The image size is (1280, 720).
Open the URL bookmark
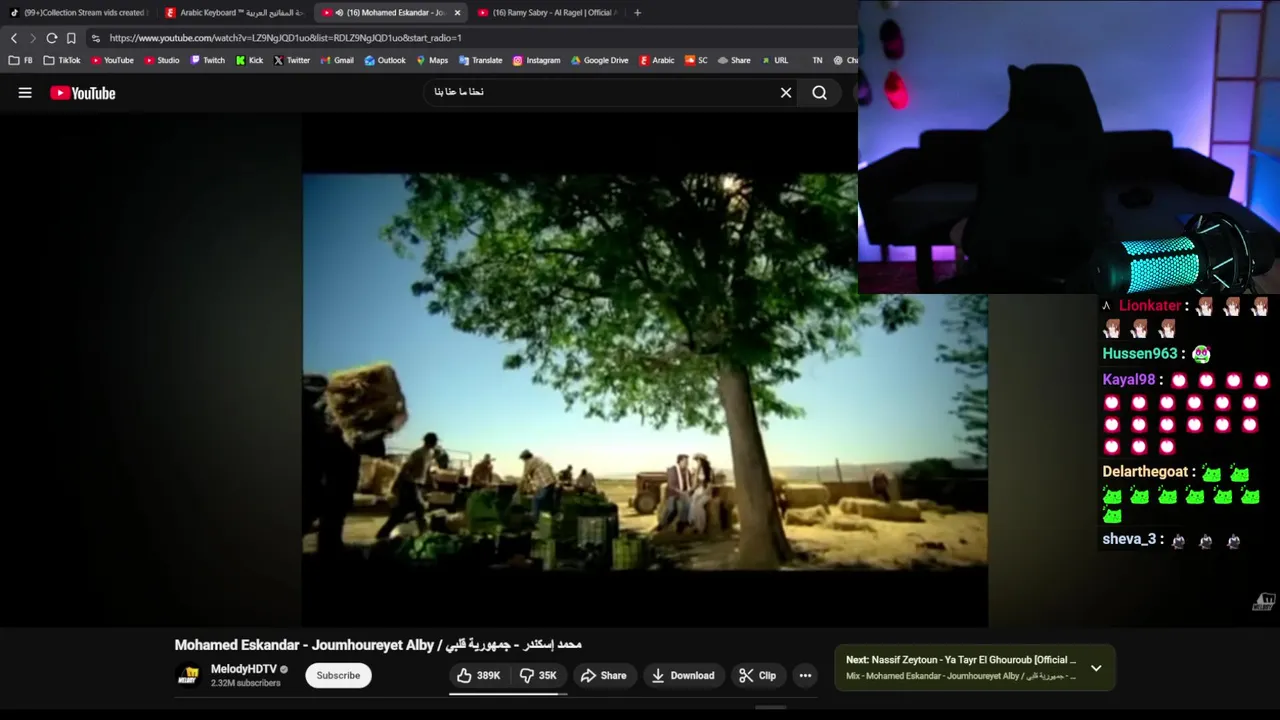tap(775, 60)
